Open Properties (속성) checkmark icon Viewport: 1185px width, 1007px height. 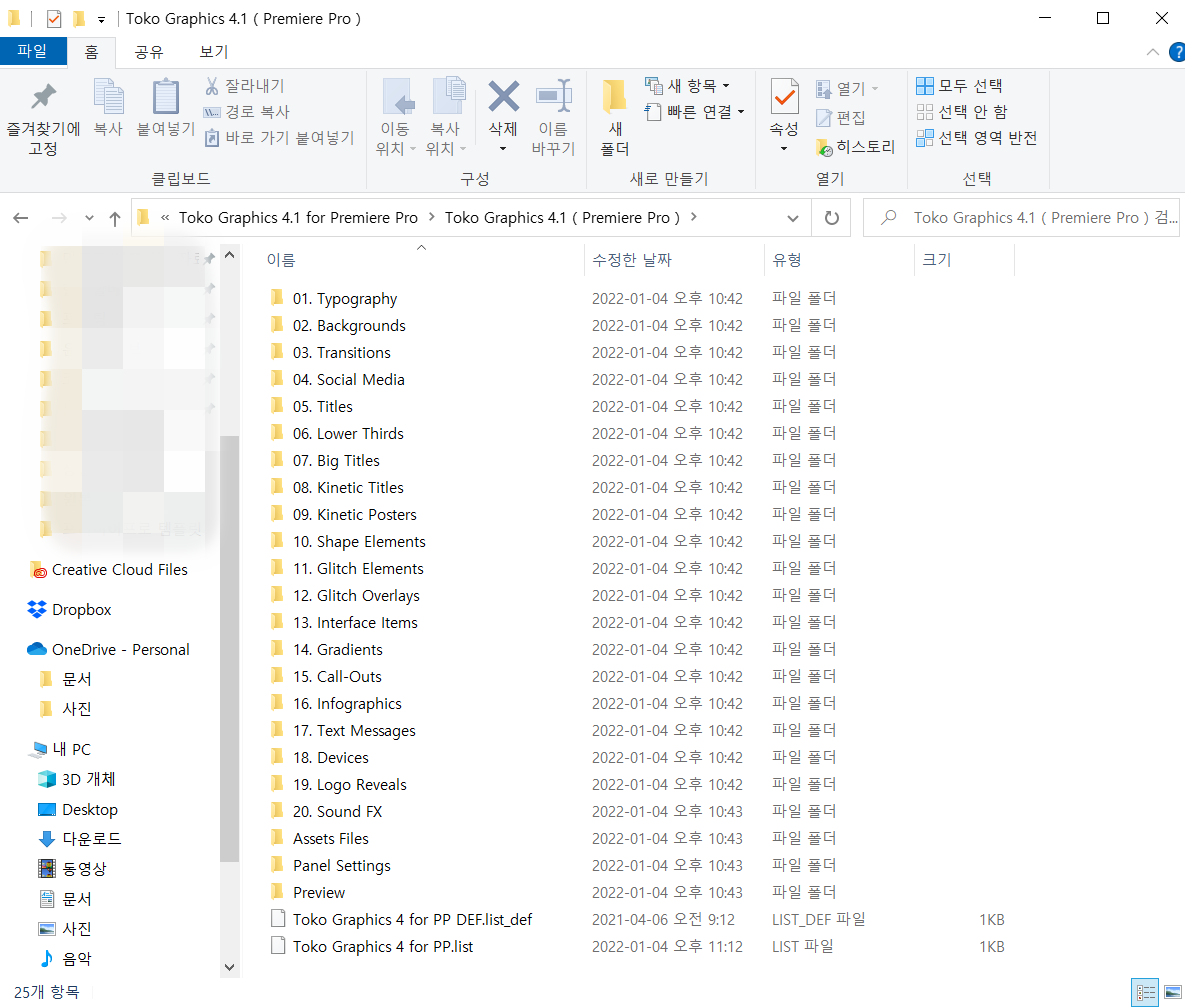click(784, 97)
